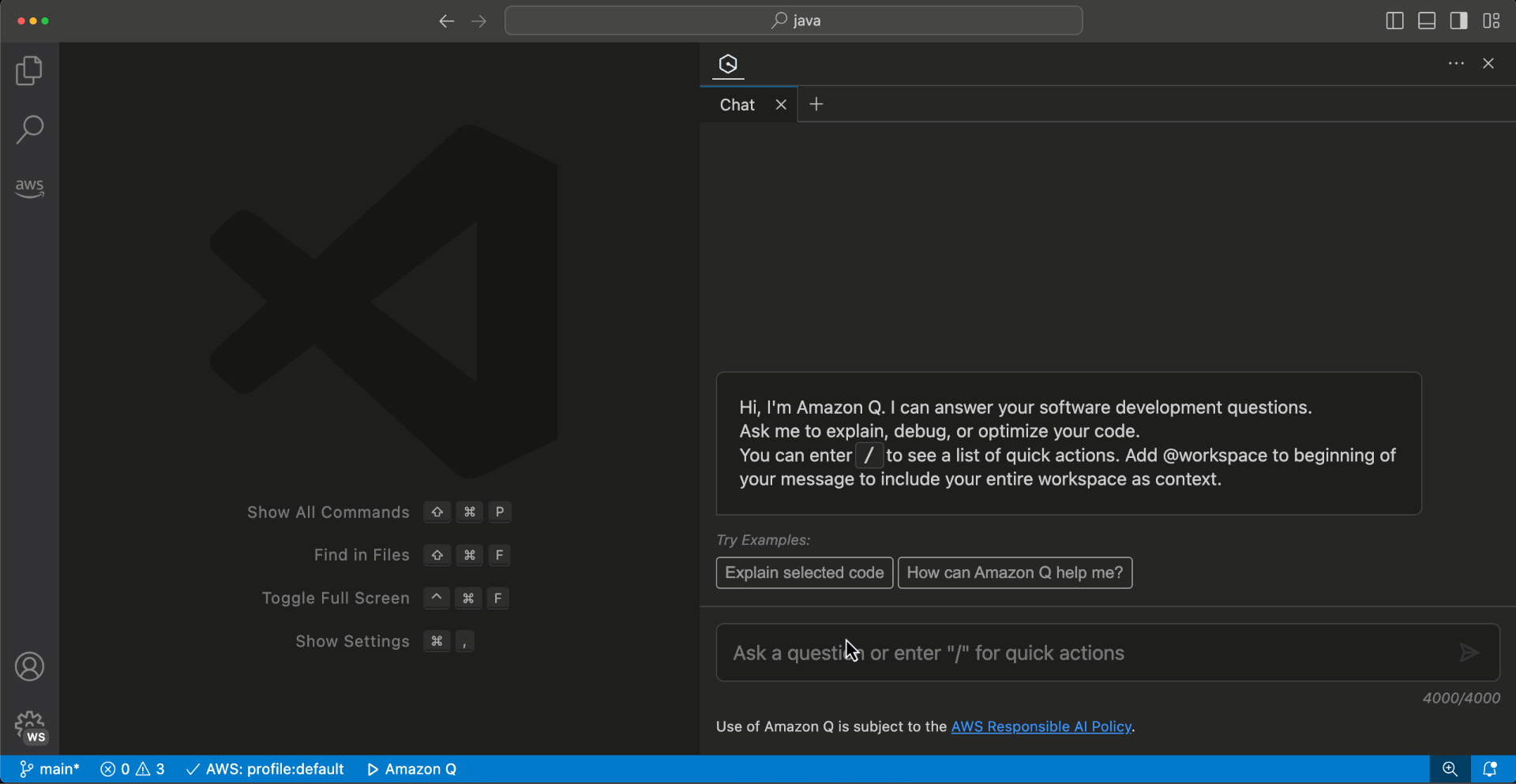Viewport: 1516px width, 784px height.
Task: Open the AWS Responsible AI Policy link
Action: point(1041,726)
